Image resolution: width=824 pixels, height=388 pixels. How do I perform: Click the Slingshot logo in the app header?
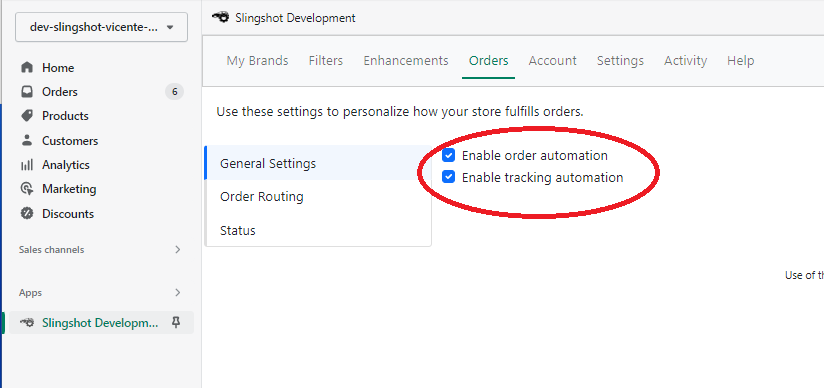point(221,17)
